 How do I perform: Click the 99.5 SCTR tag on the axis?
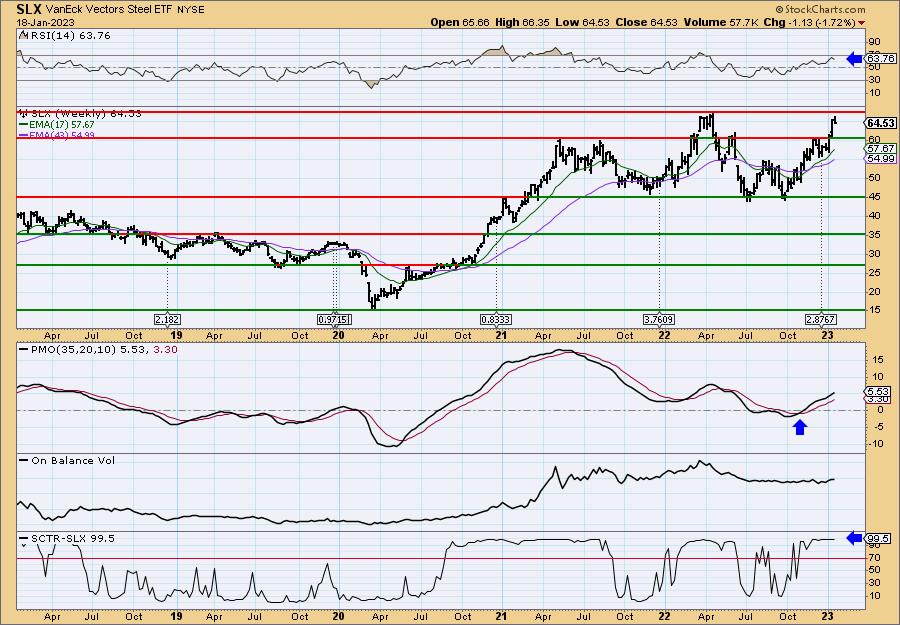click(880, 538)
